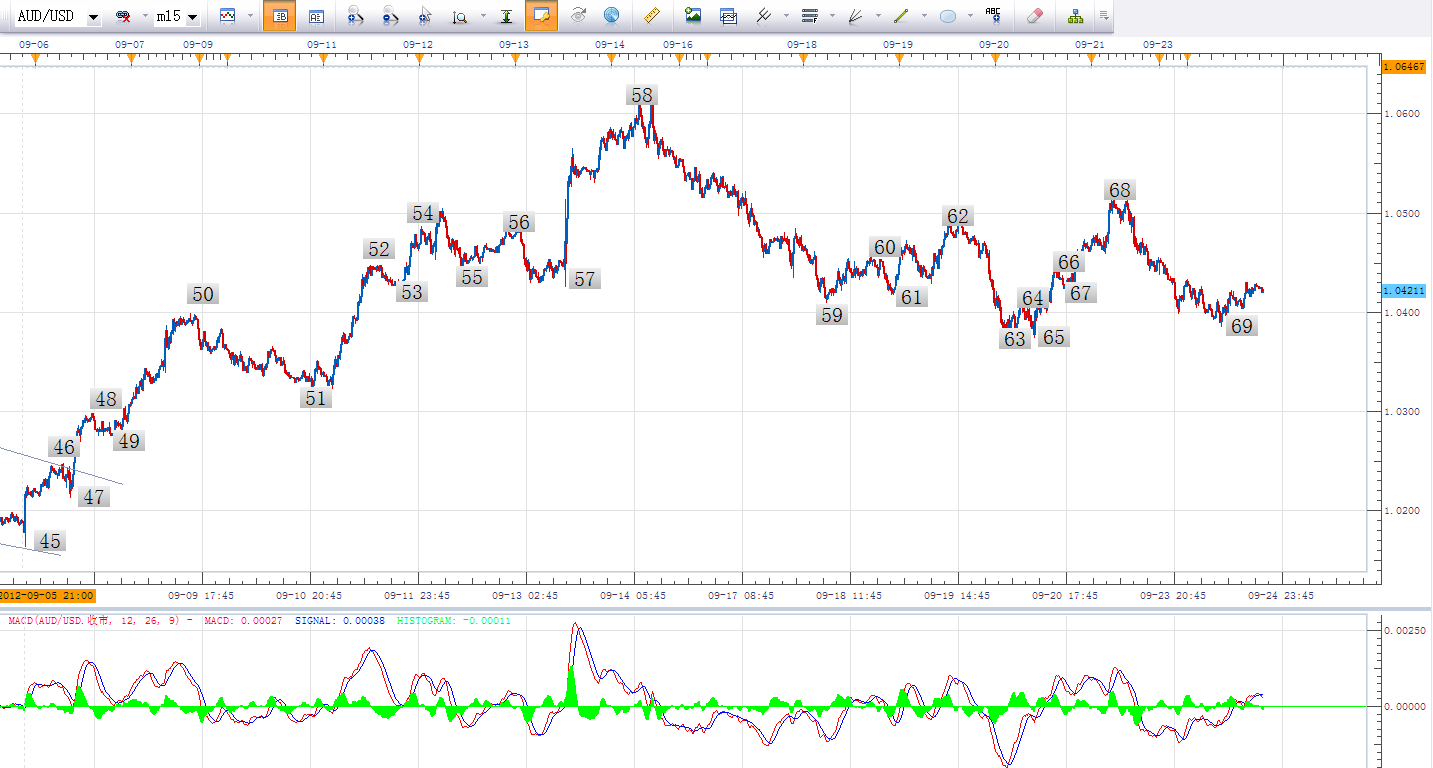Viewport: 1433px width, 768px height.
Task: Click chart label 69
Action: point(1241,326)
